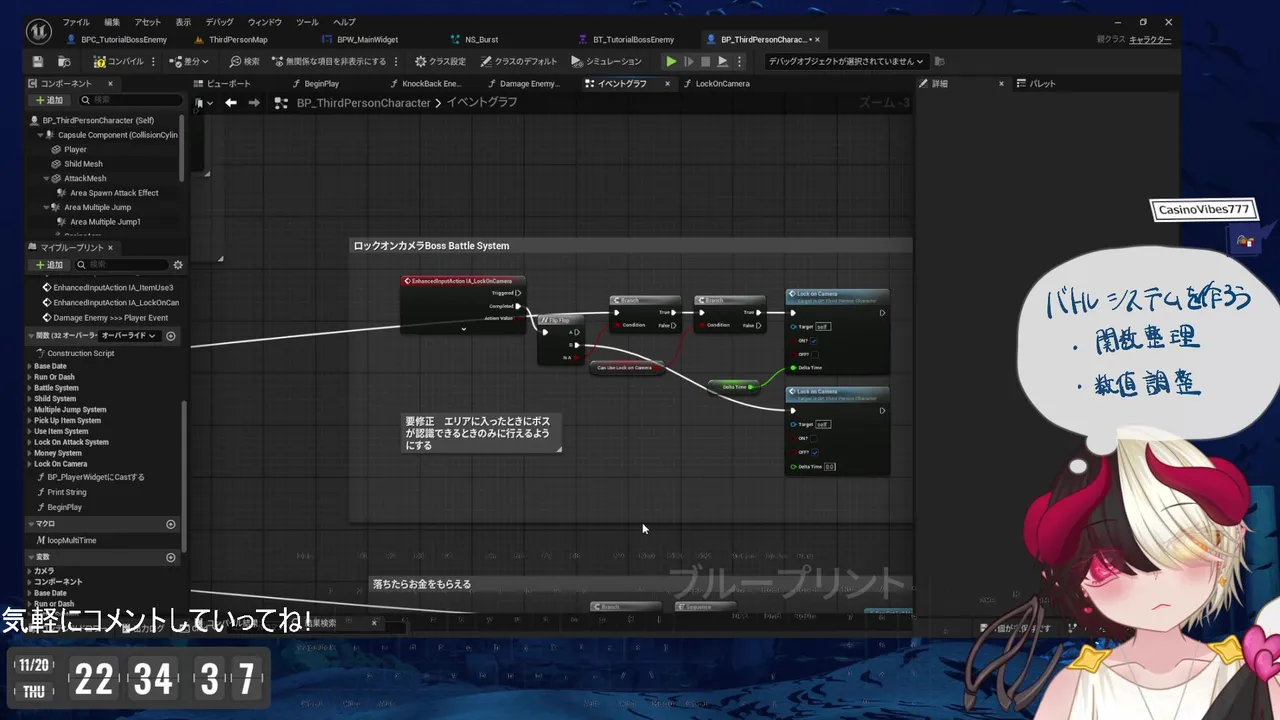
Task: Click the graph back navigation arrow
Action: [x=231, y=103]
